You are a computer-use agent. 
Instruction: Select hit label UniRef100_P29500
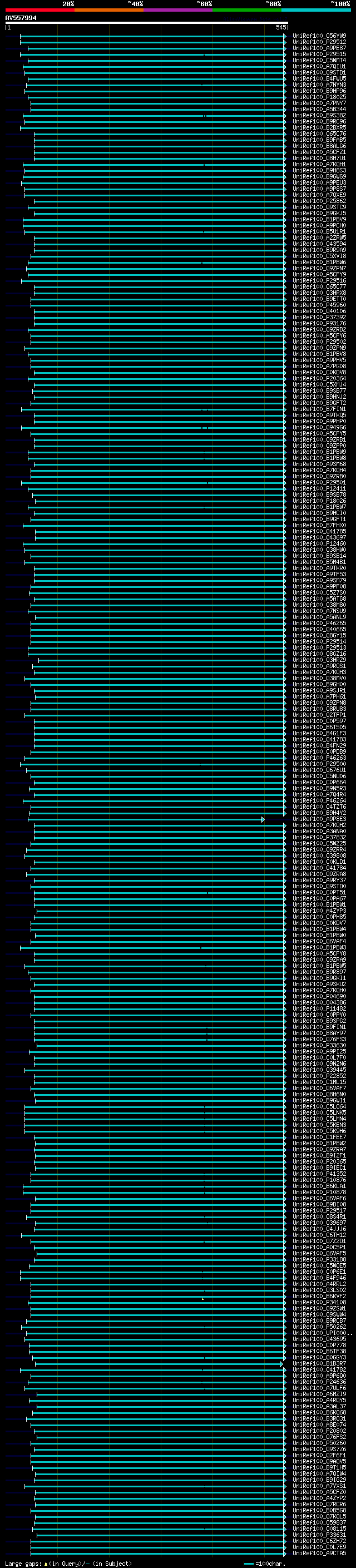[x=319, y=764]
